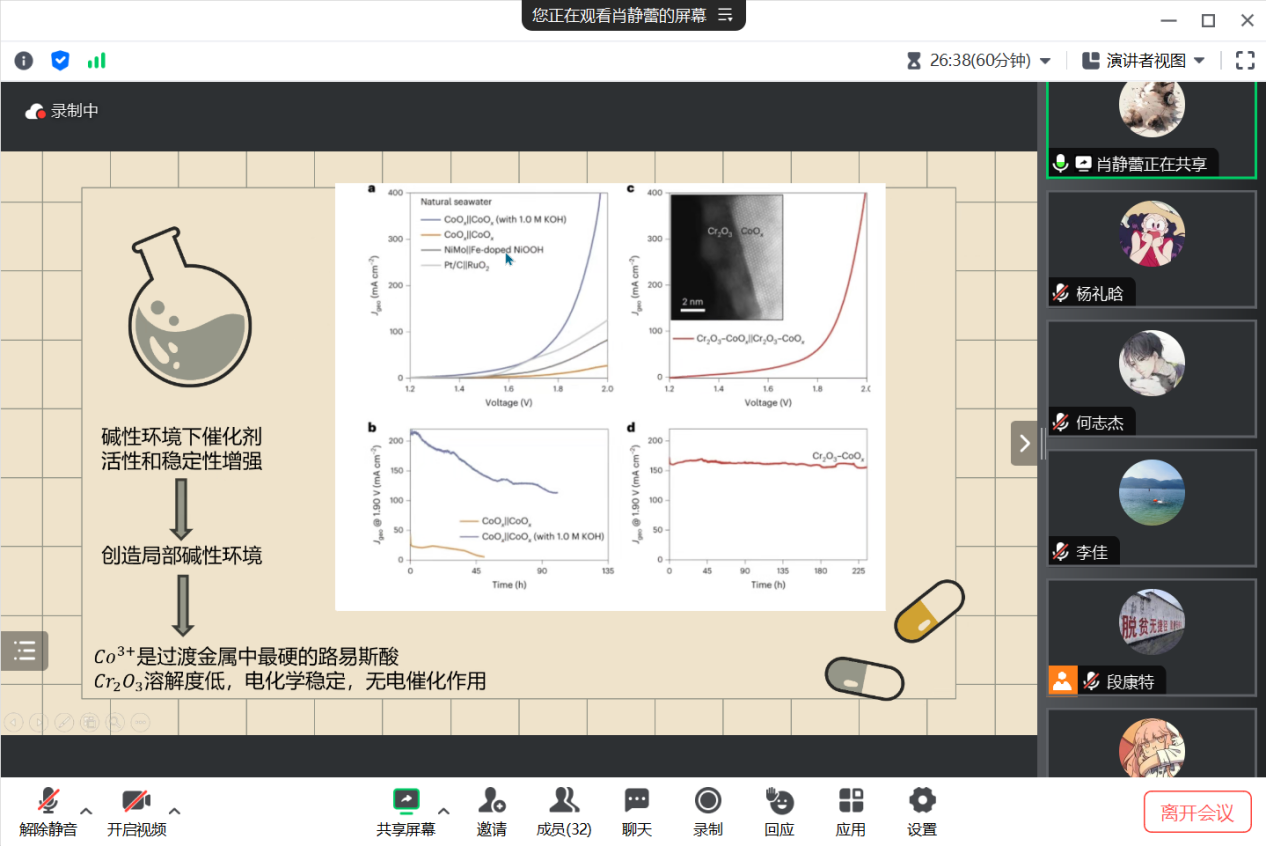The width and height of the screenshot is (1266, 846).
Task: Enter full screen mode
Action: point(1244,60)
